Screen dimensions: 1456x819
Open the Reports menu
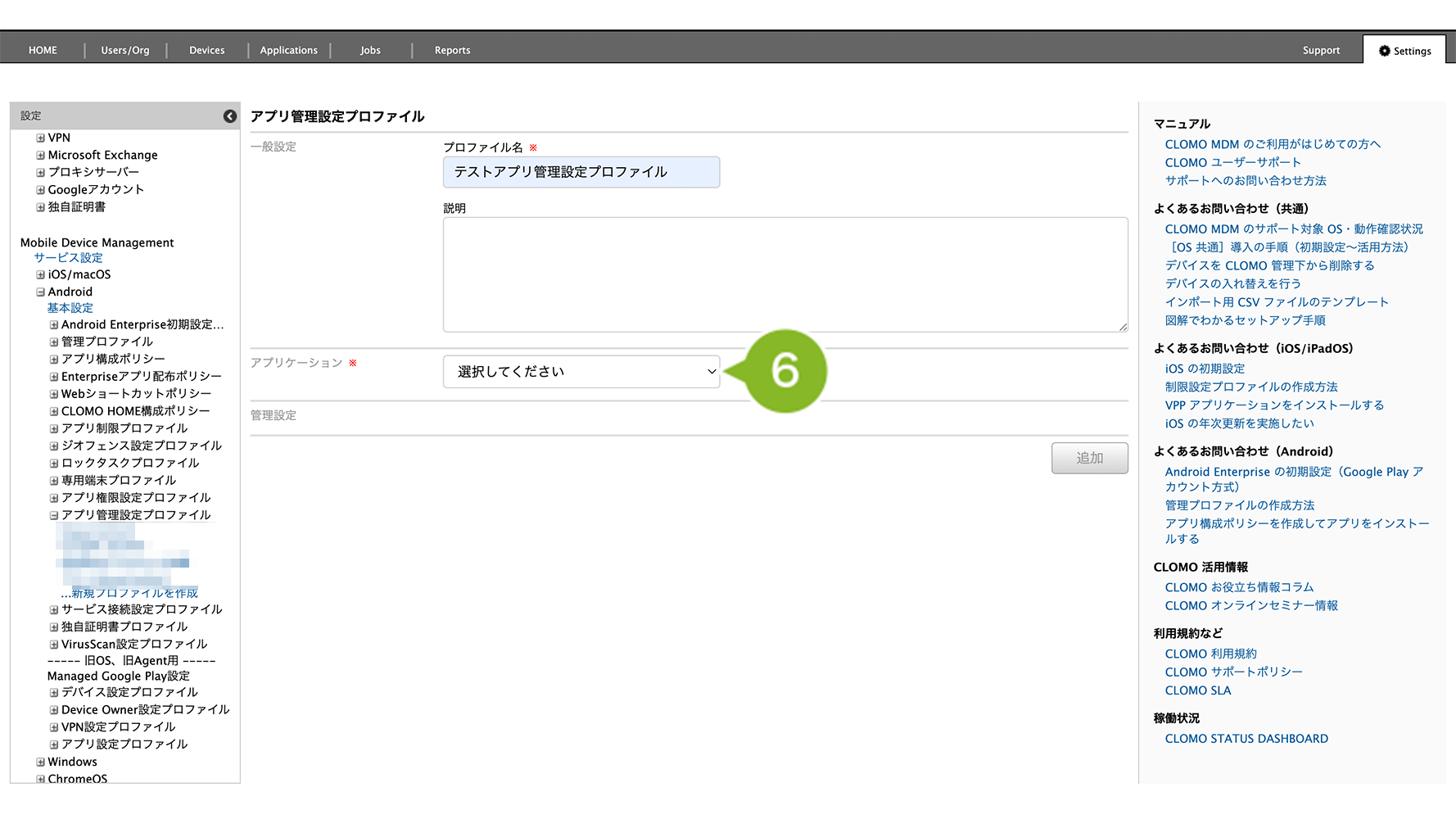(452, 51)
